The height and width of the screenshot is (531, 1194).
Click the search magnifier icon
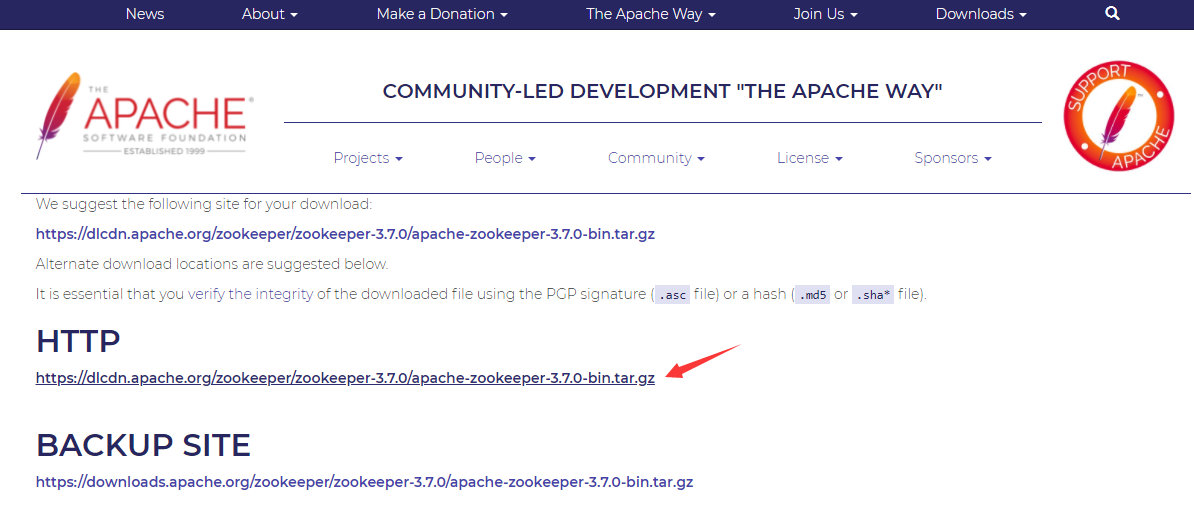pos(1113,14)
